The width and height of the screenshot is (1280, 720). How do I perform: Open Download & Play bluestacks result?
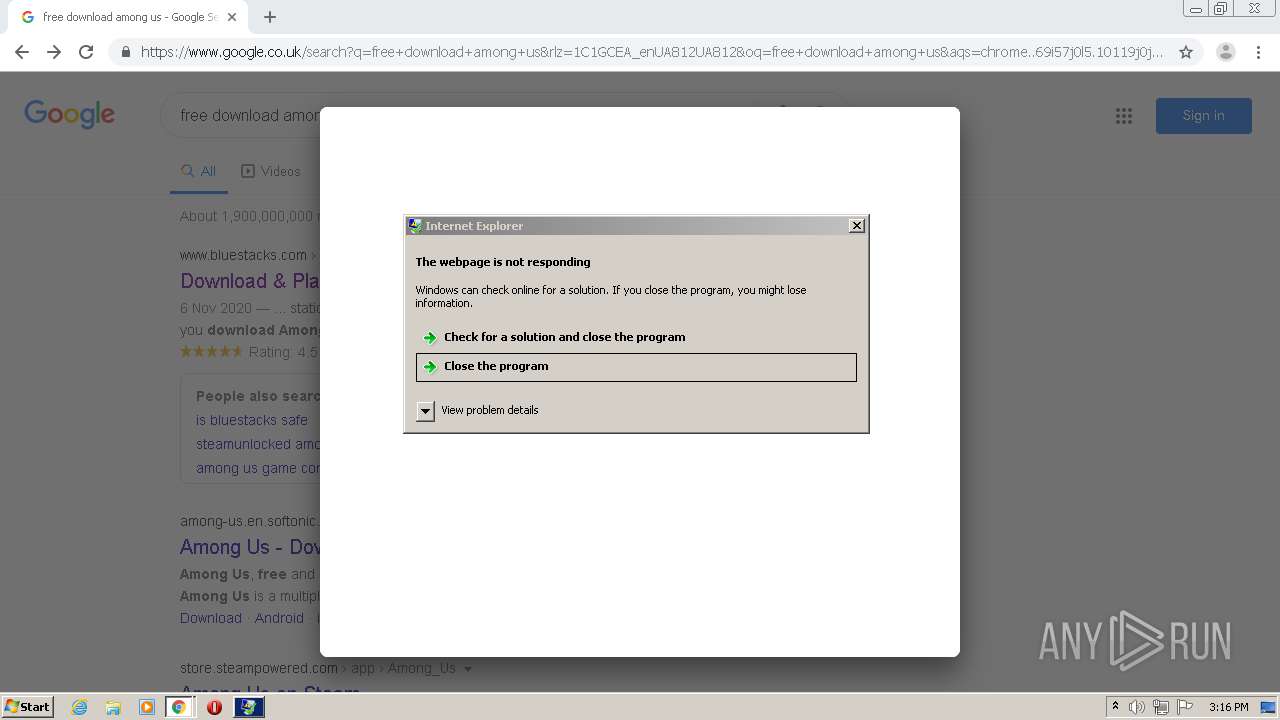(x=250, y=281)
